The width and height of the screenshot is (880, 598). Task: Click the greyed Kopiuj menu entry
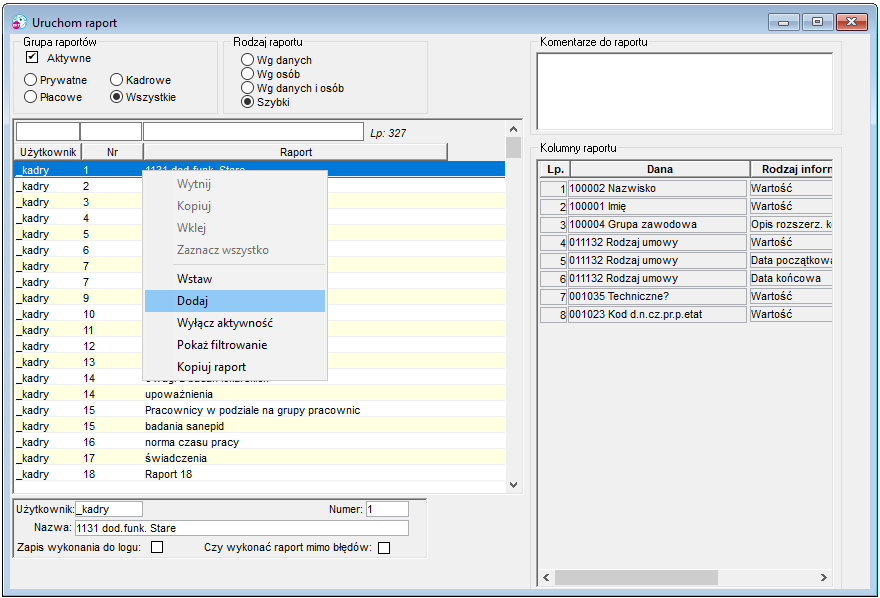point(235,206)
